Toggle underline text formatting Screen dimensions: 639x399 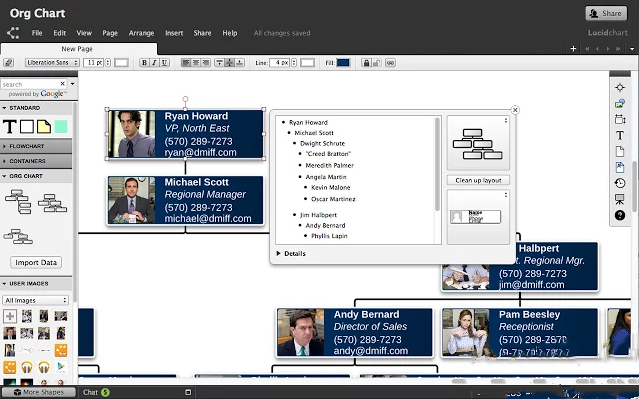164,63
